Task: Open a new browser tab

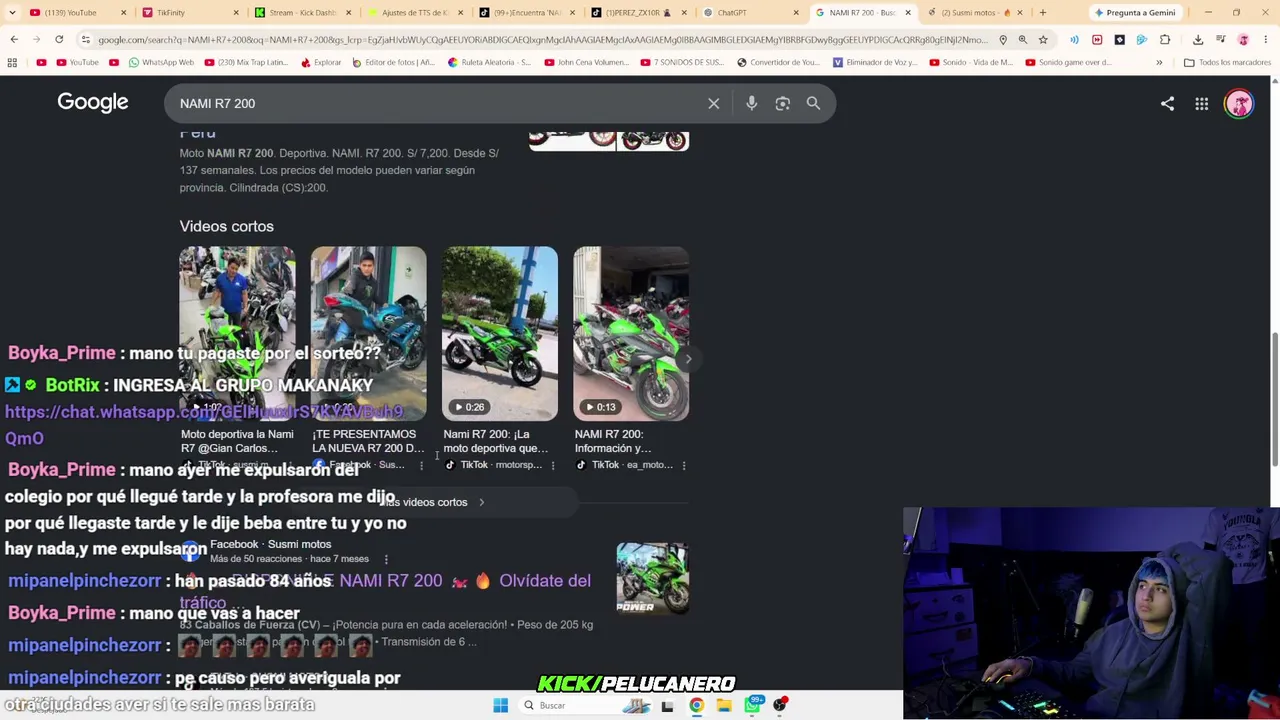Action: point(1043,13)
